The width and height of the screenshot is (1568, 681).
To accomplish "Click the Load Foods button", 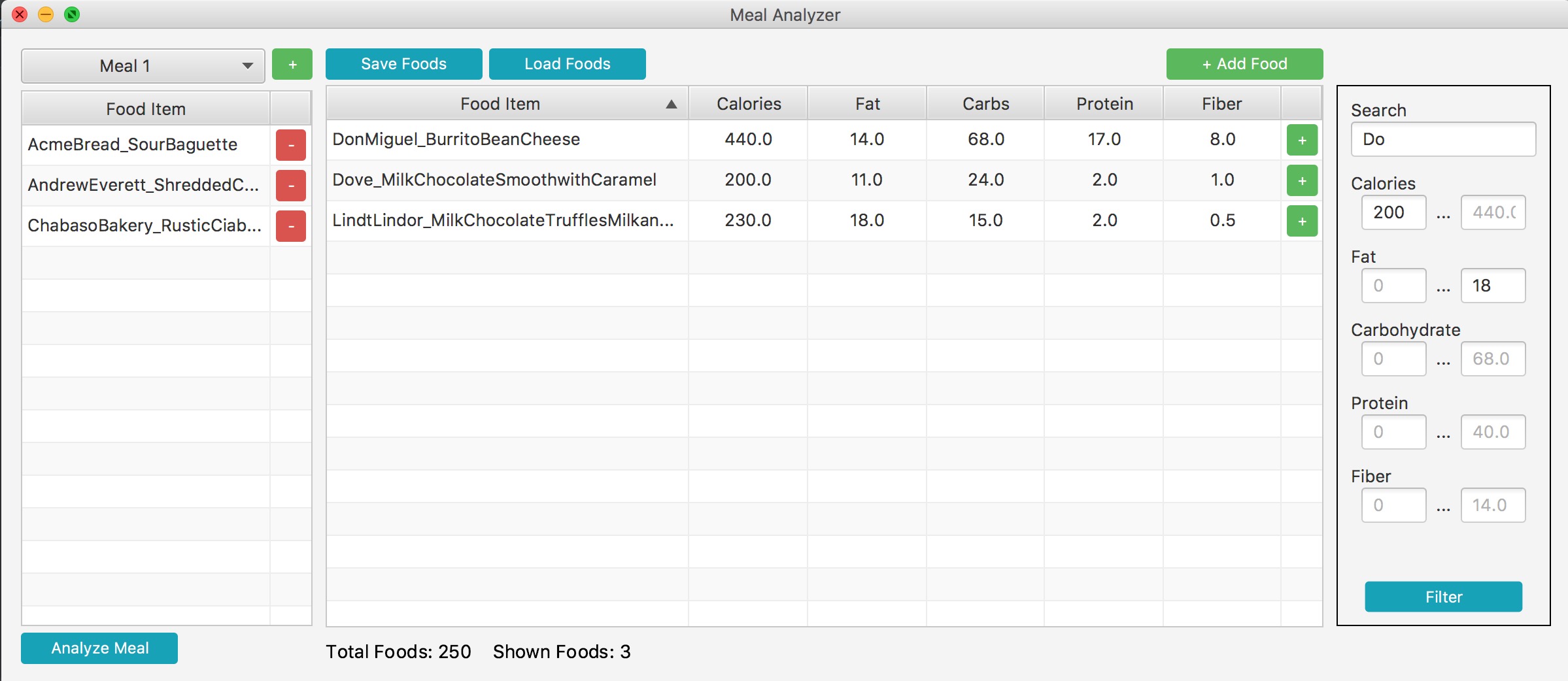I will point(567,64).
